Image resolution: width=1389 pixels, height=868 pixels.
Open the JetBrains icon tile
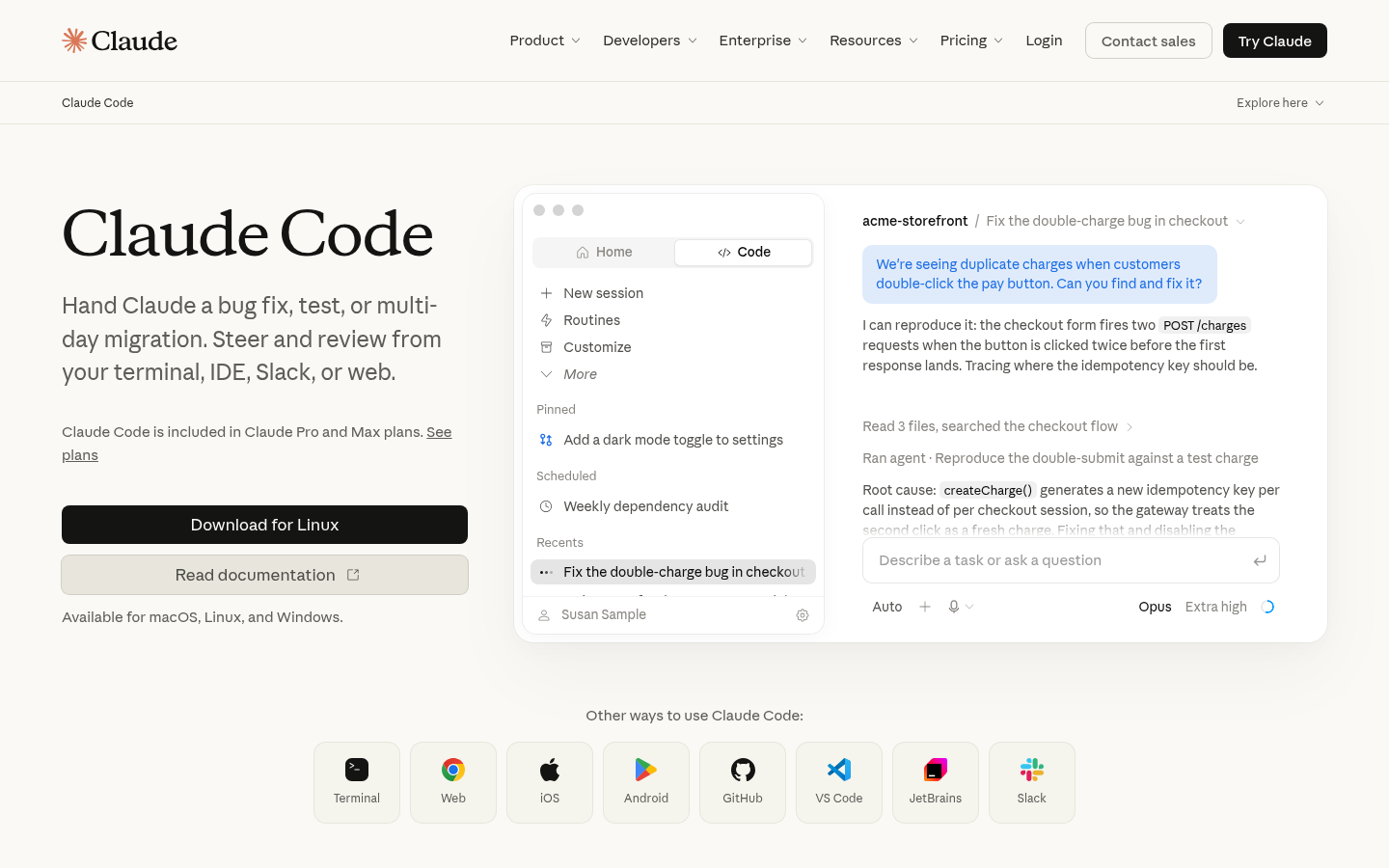click(936, 782)
